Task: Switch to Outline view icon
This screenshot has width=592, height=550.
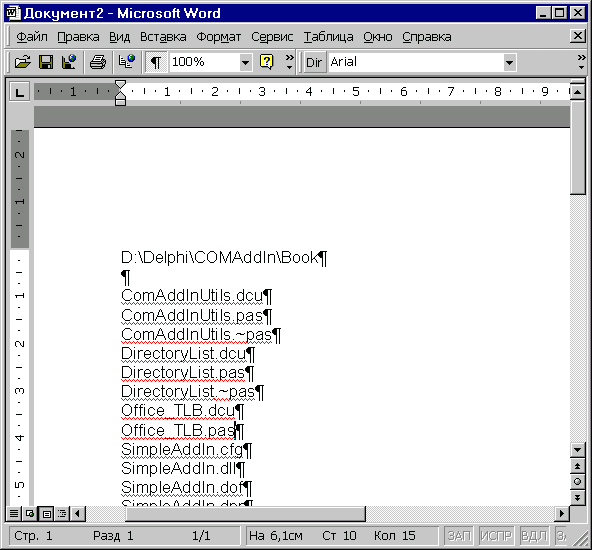Action: [x=62, y=514]
